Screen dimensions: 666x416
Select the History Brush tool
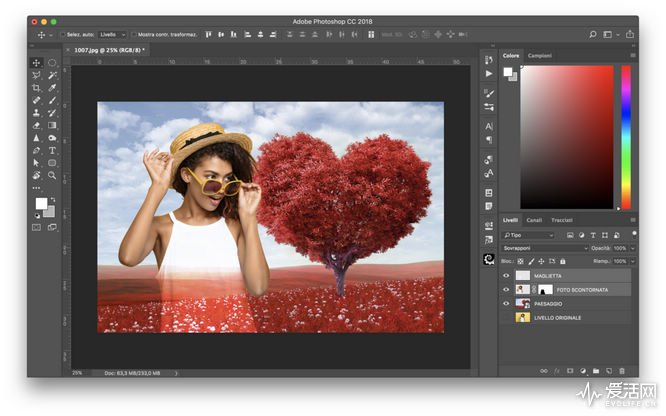click(x=52, y=113)
